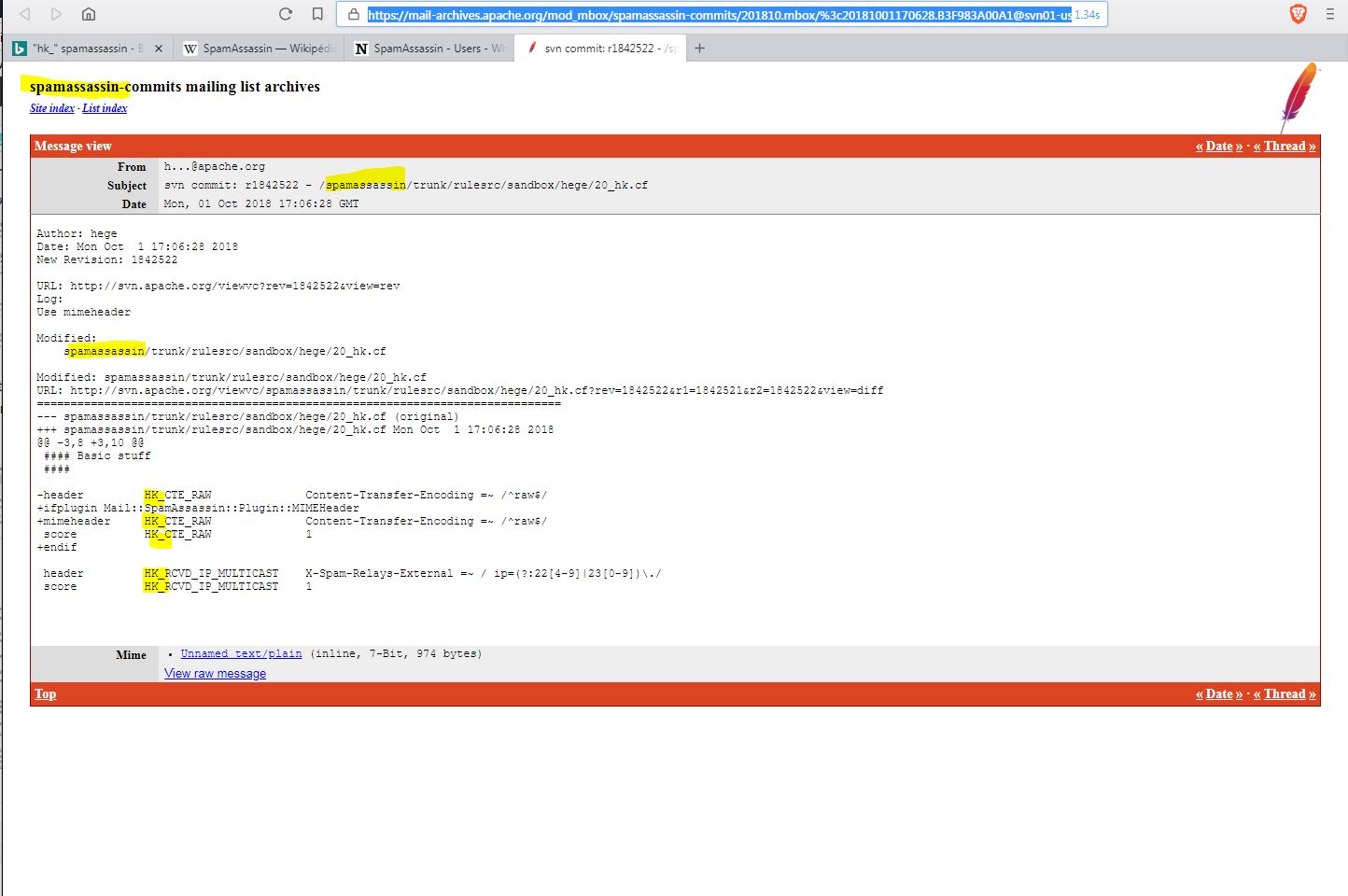Open the Brave Shields lion icon
1348x896 pixels.
coord(1298,14)
